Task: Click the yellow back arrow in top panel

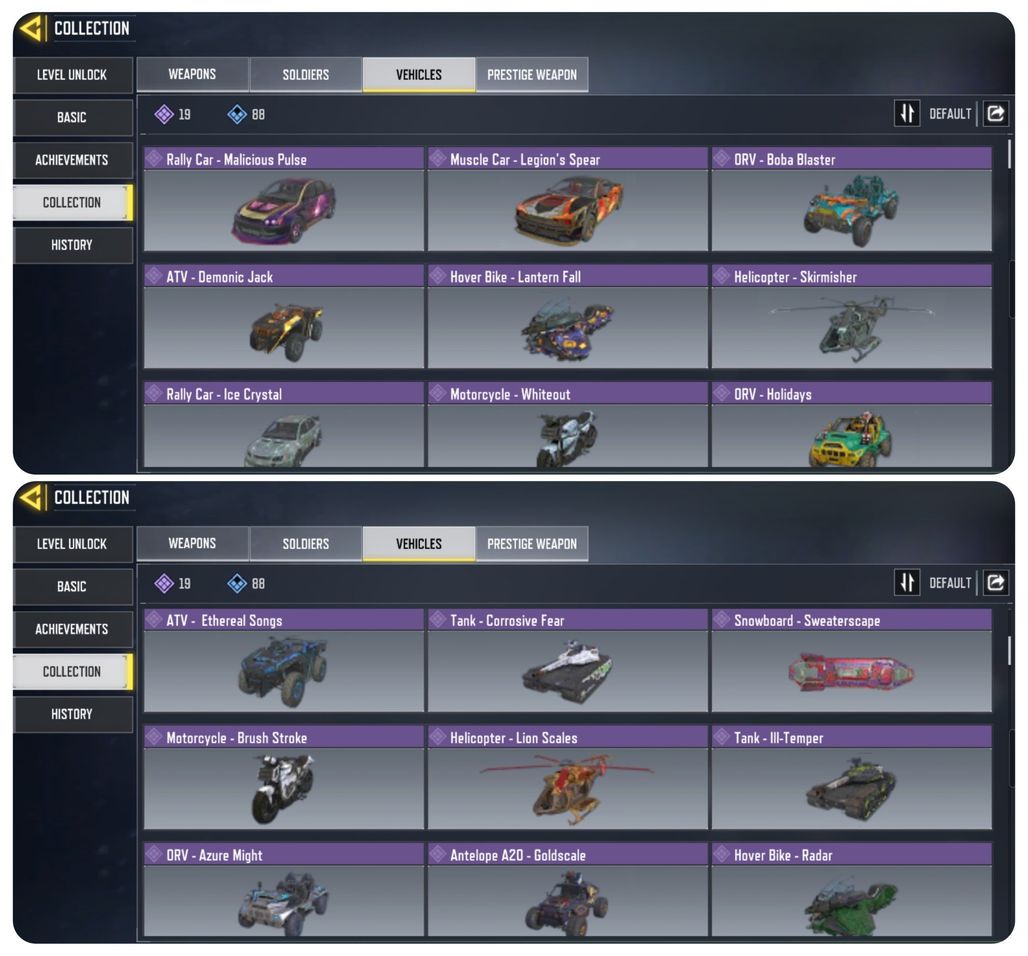Action: pyautogui.click(x=31, y=28)
